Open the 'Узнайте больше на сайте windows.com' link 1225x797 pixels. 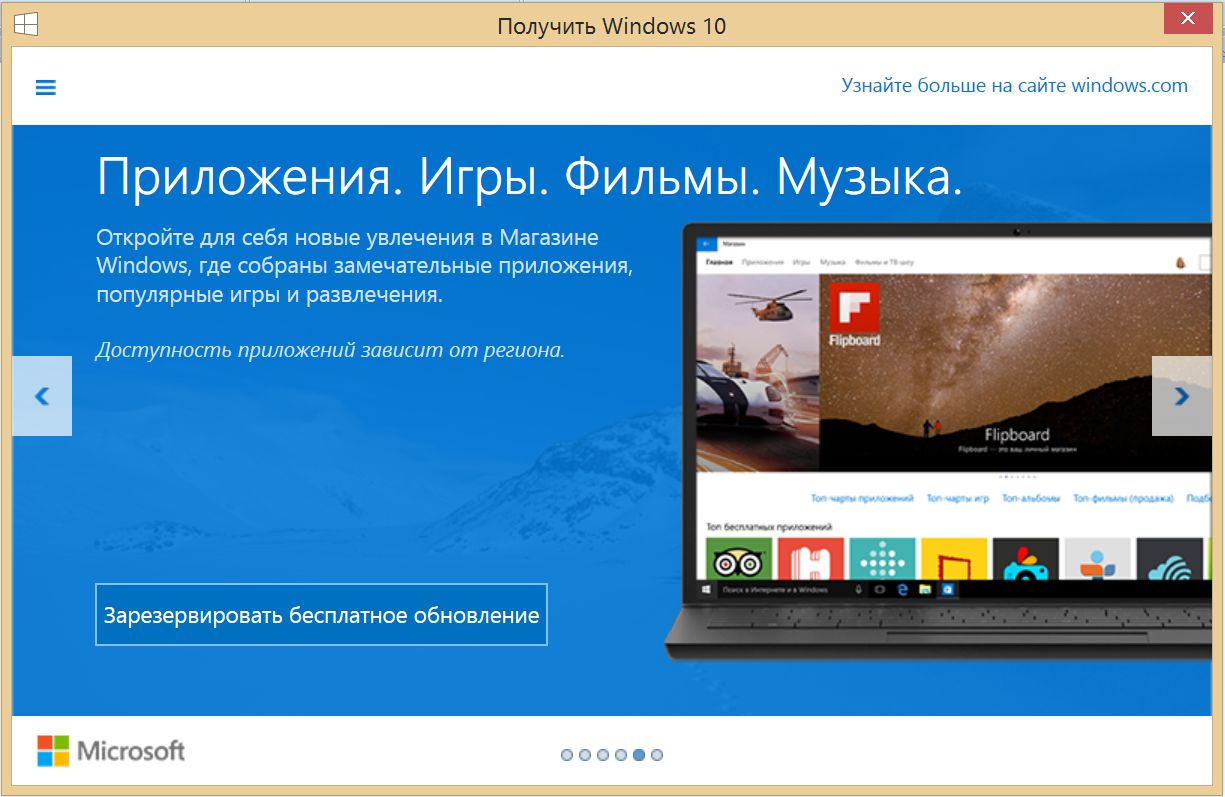(x=1014, y=85)
